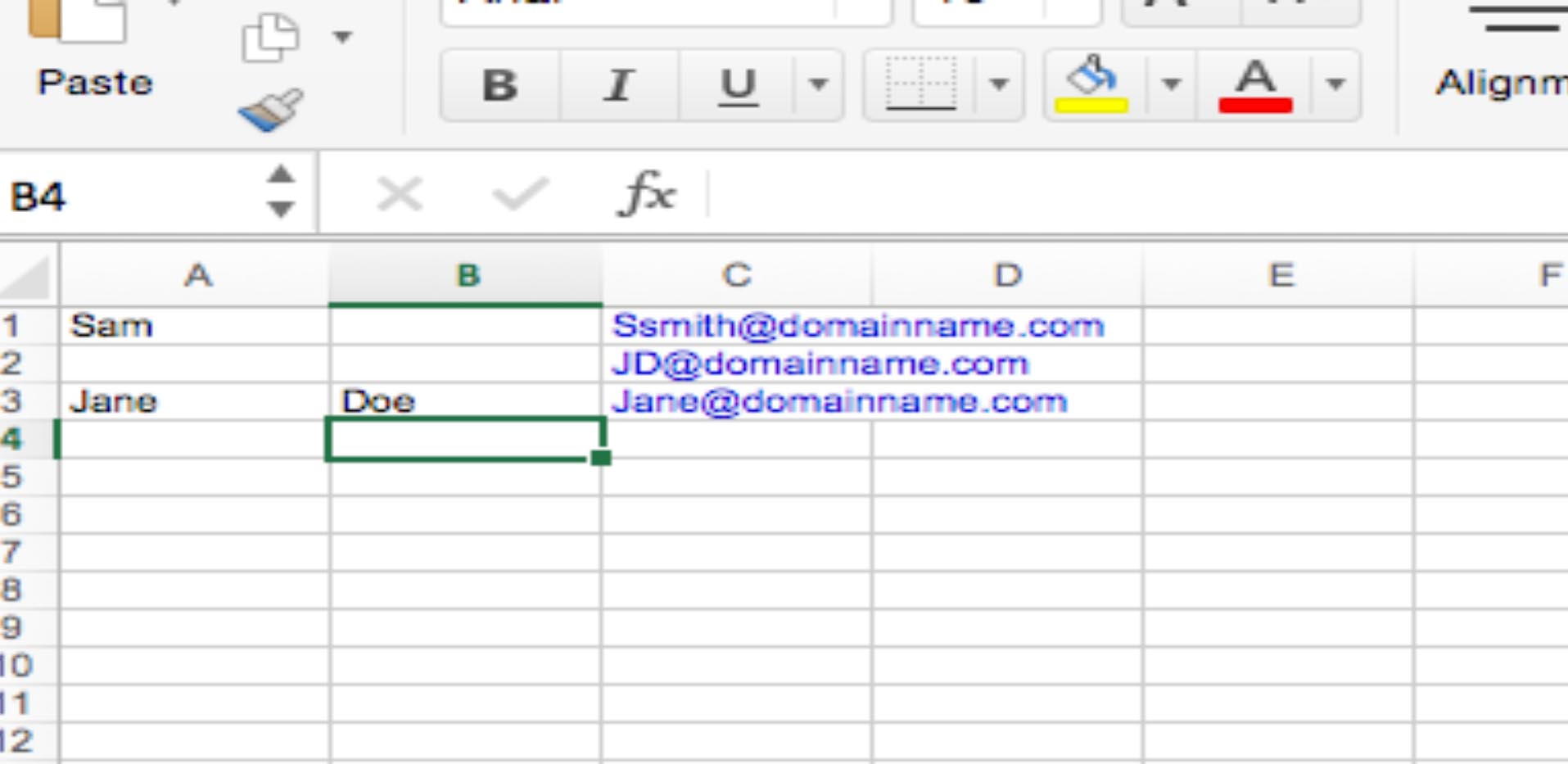This screenshot has width=1568, height=764.
Task: Open the Font Color dropdown arrow
Action: [1335, 84]
